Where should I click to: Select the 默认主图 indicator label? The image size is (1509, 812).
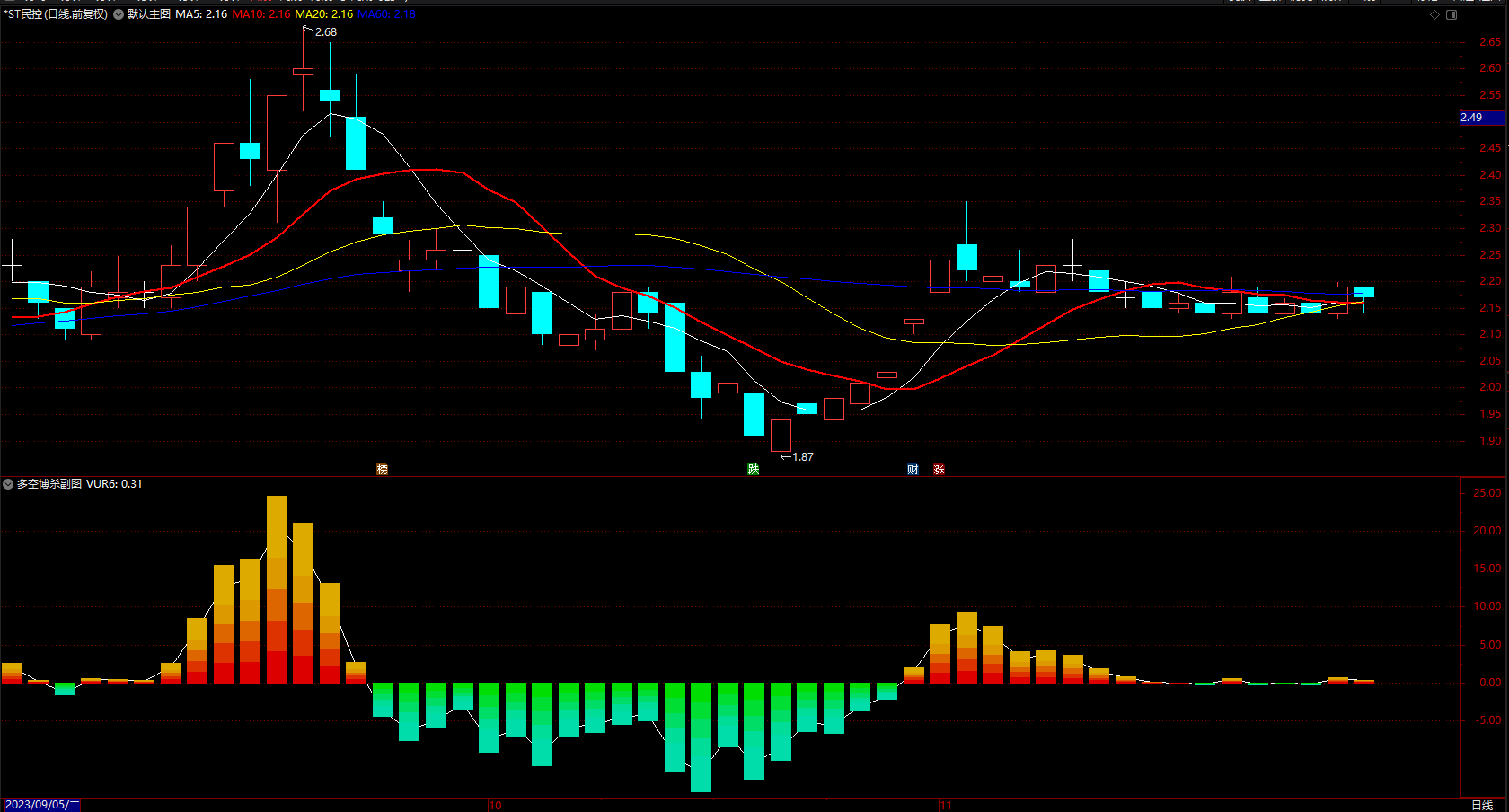pyautogui.click(x=149, y=14)
